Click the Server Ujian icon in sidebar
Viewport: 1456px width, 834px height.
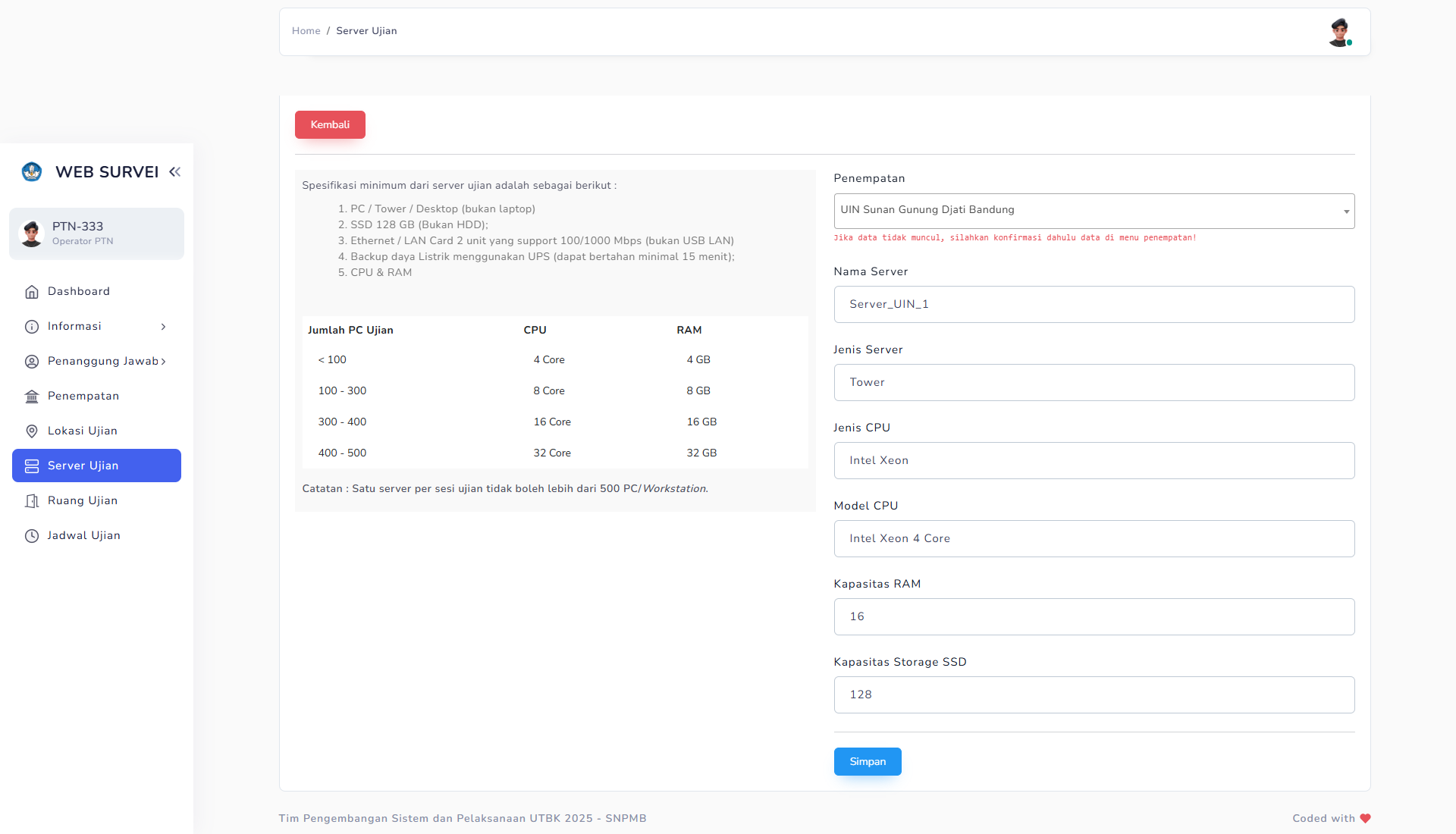tap(32, 465)
